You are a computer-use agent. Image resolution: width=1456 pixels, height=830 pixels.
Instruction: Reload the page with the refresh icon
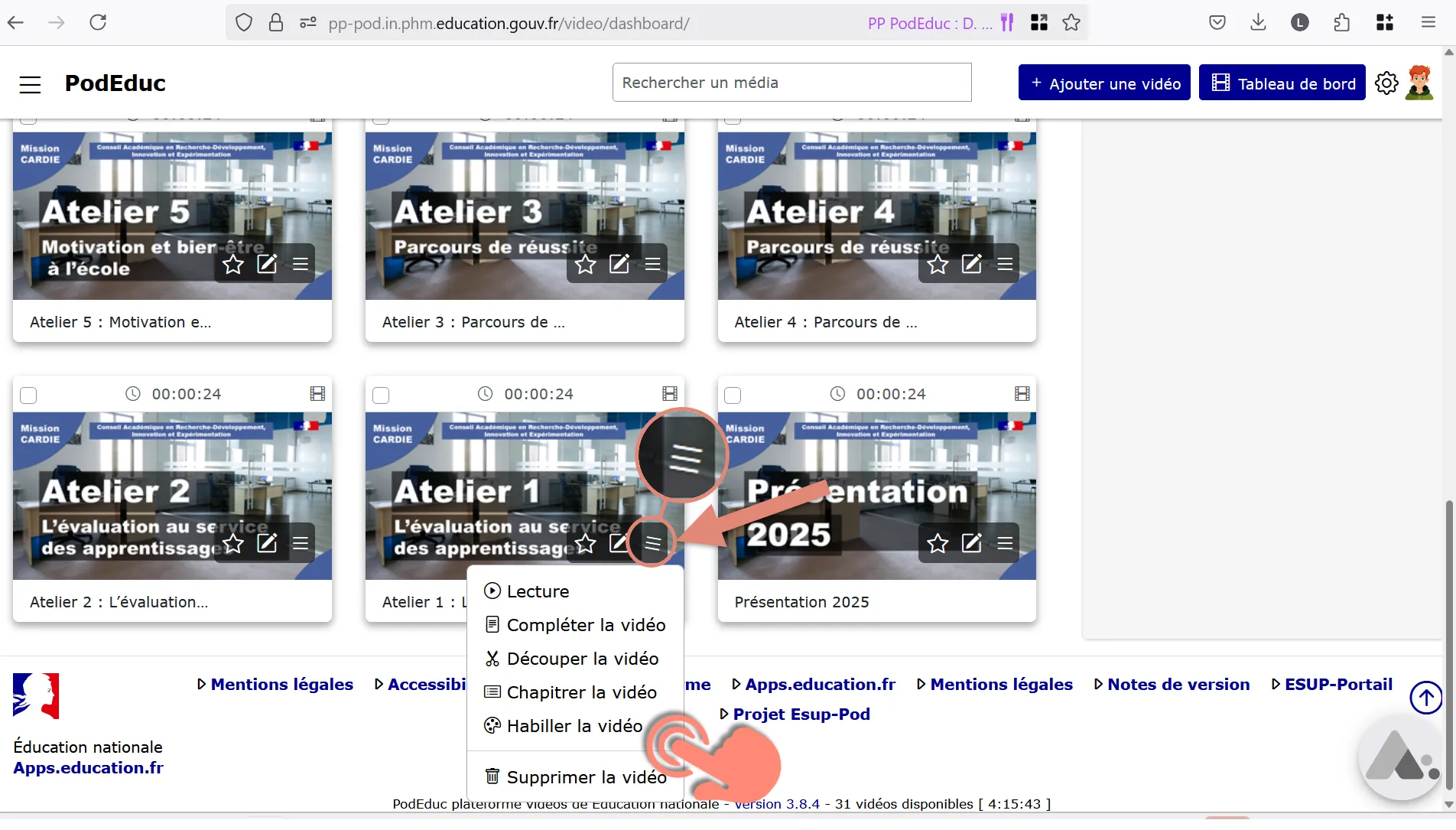(98, 23)
